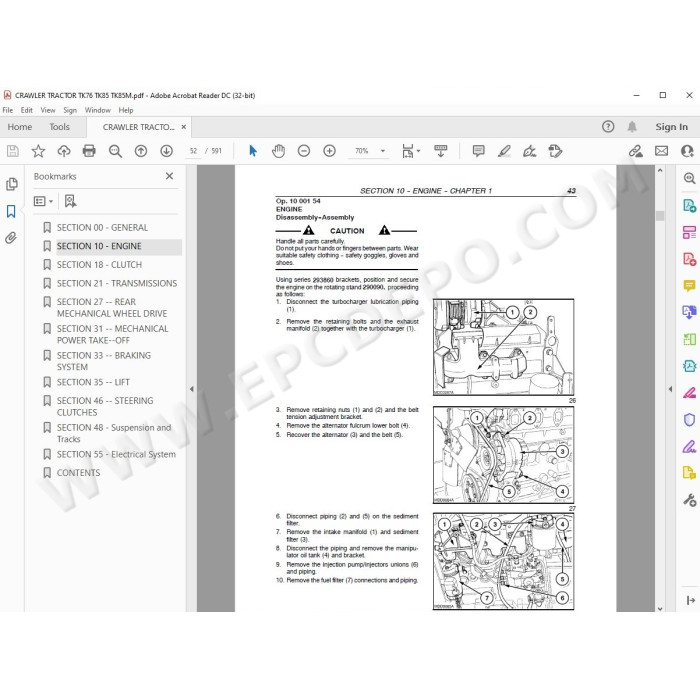Click the Sign In button

point(671,127)
